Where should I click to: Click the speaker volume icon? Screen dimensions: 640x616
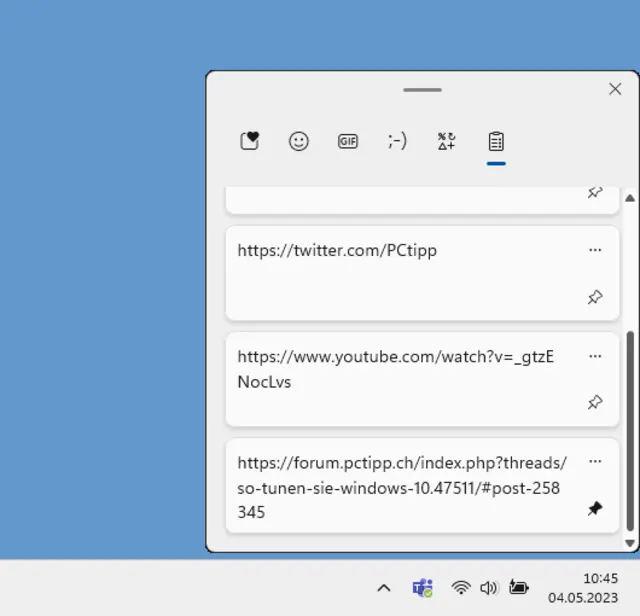click(489, 588)
